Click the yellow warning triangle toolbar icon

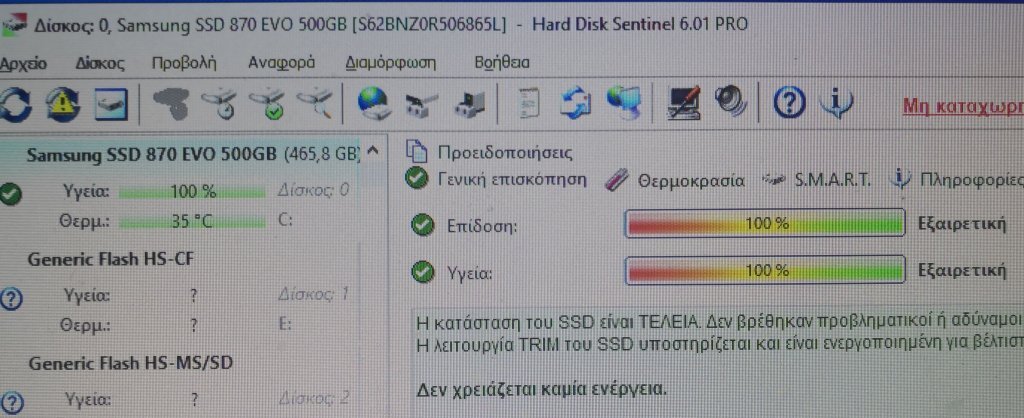[63, 105]
